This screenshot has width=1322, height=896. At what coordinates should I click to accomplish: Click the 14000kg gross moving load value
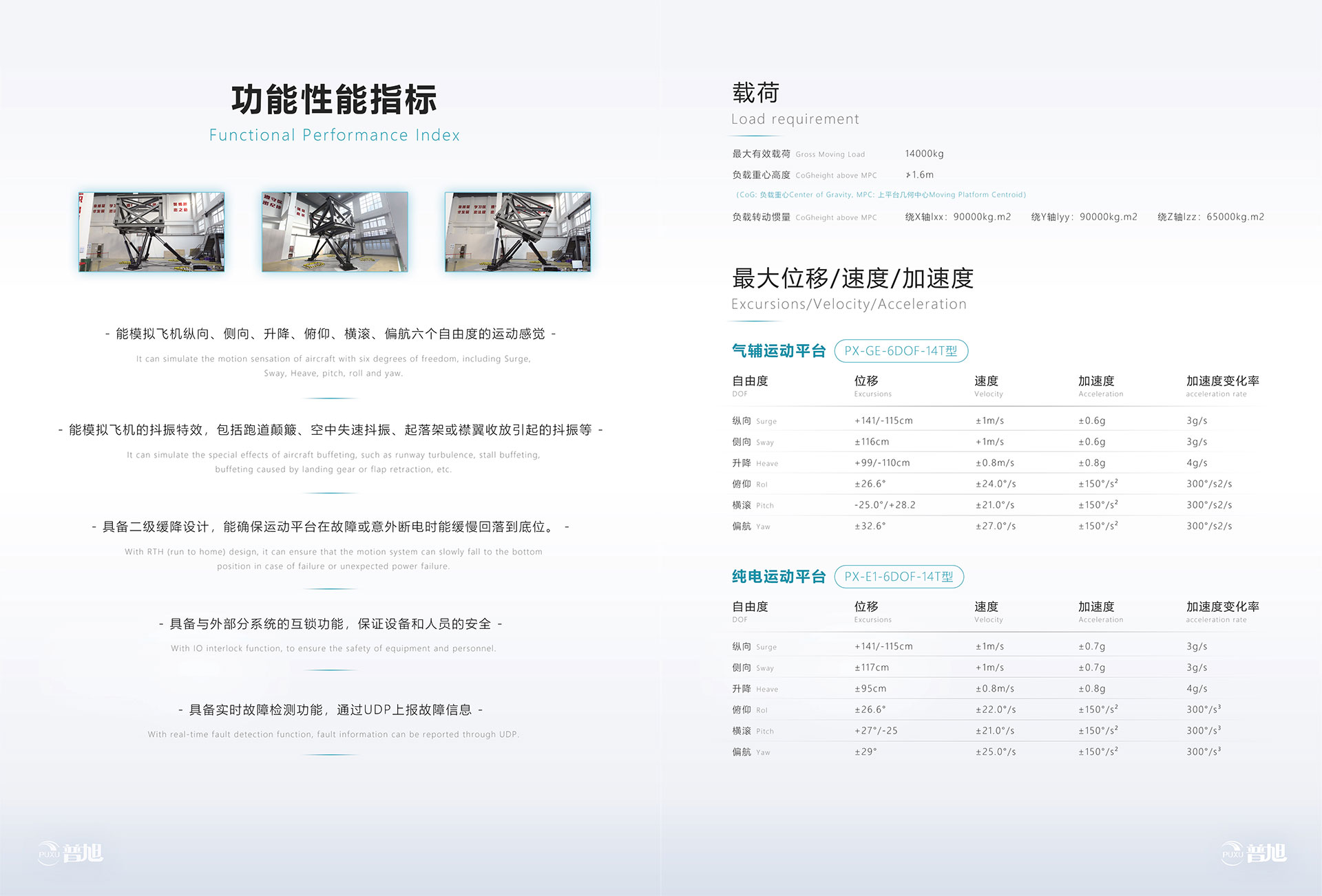click(x=924, y=154)
